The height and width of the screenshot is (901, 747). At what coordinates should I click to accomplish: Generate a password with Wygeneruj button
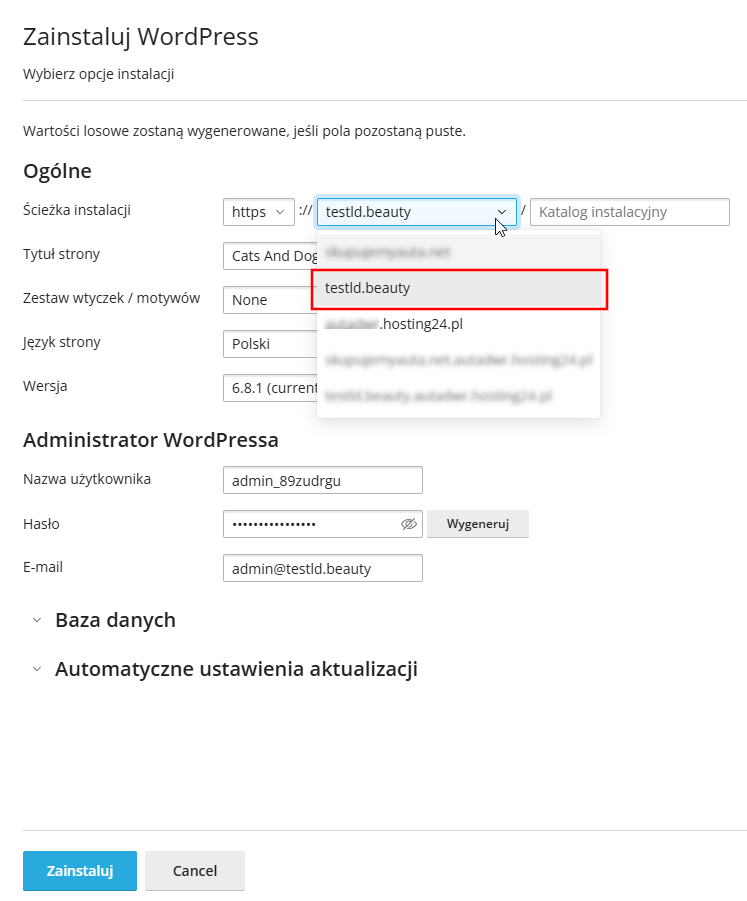pos(478,524)
